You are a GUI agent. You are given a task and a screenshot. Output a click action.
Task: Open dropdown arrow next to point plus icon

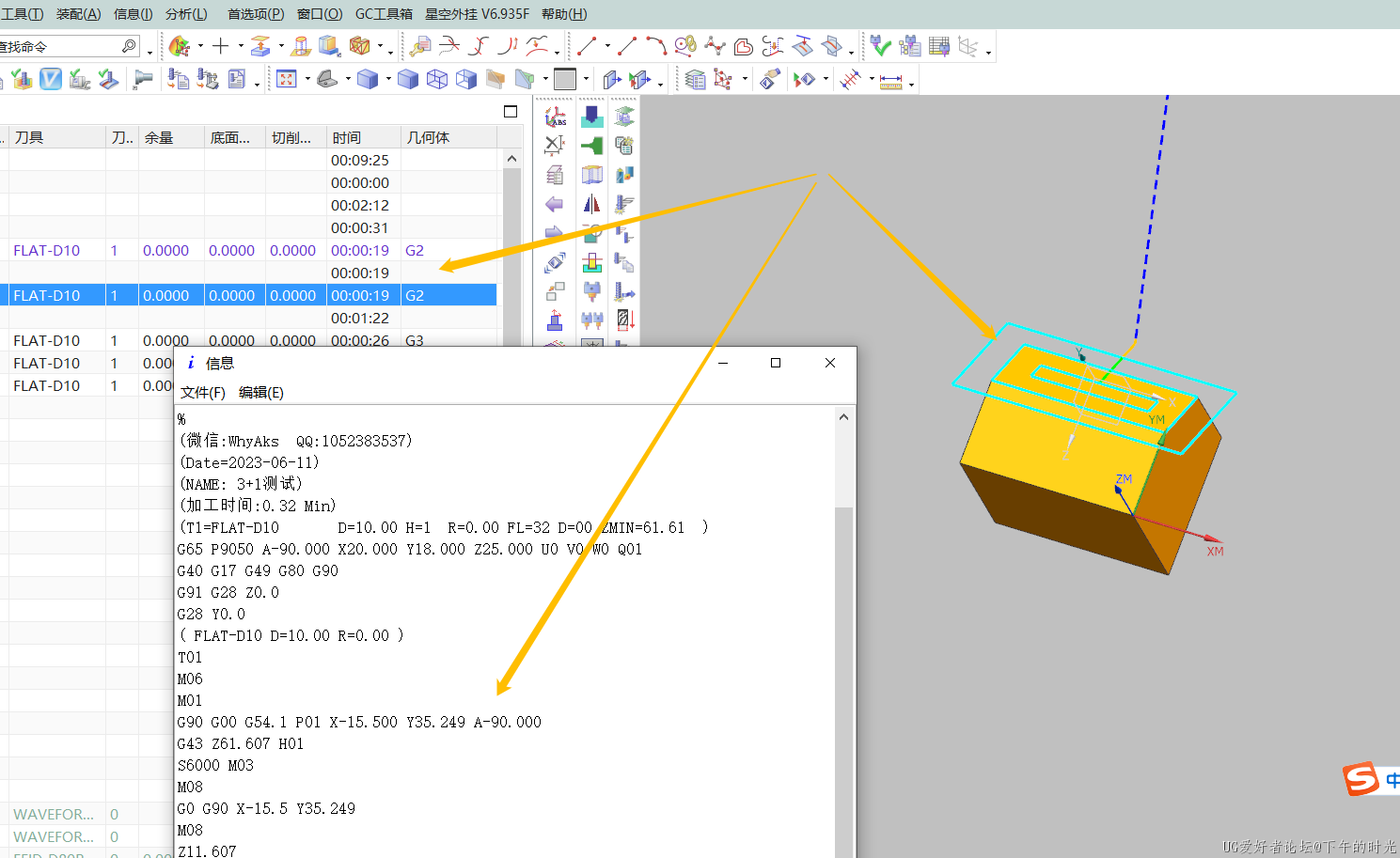[x=241, y=46]
